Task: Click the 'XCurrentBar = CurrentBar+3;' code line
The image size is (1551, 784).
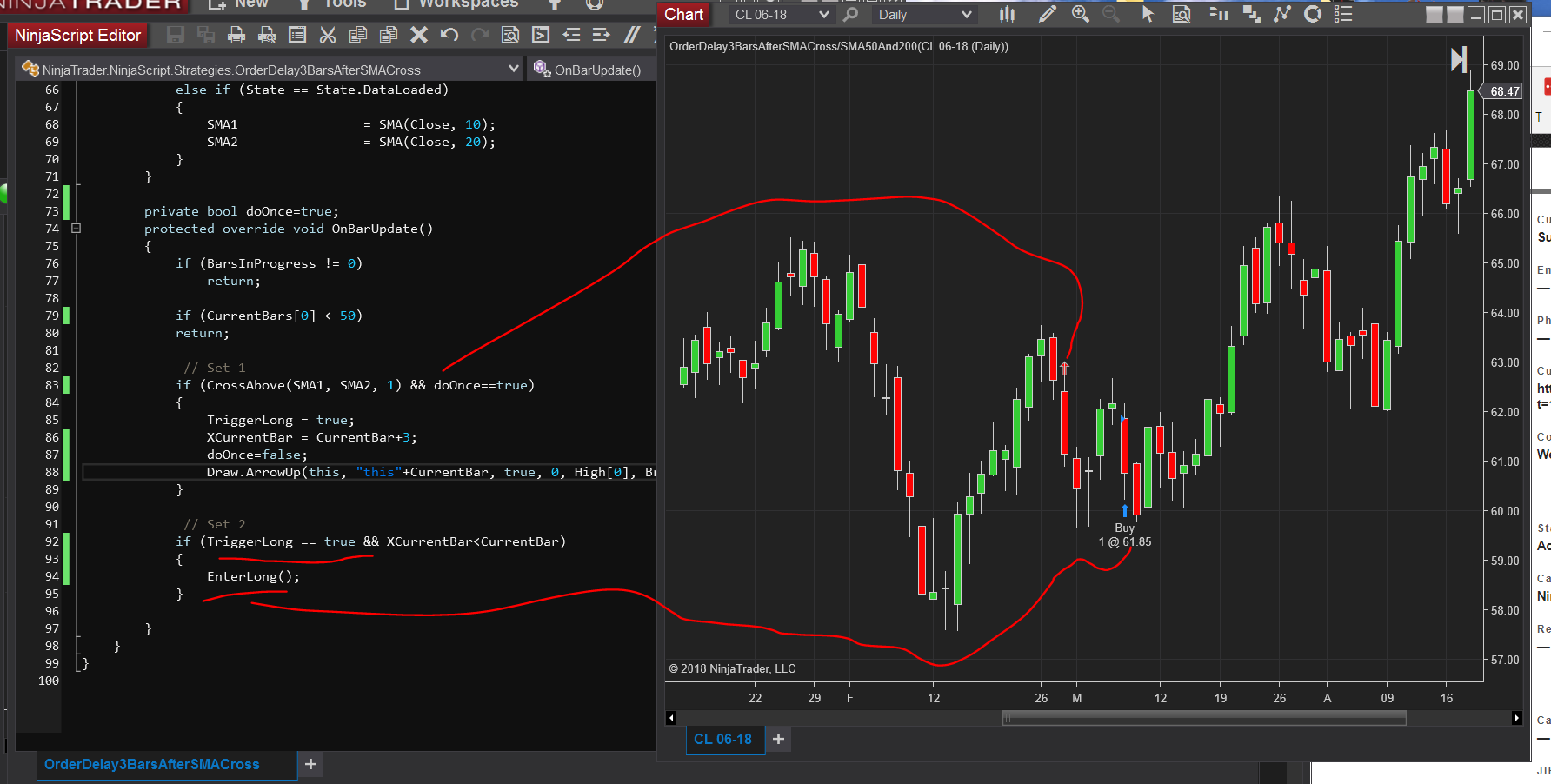Action: [x=312, y=437]
